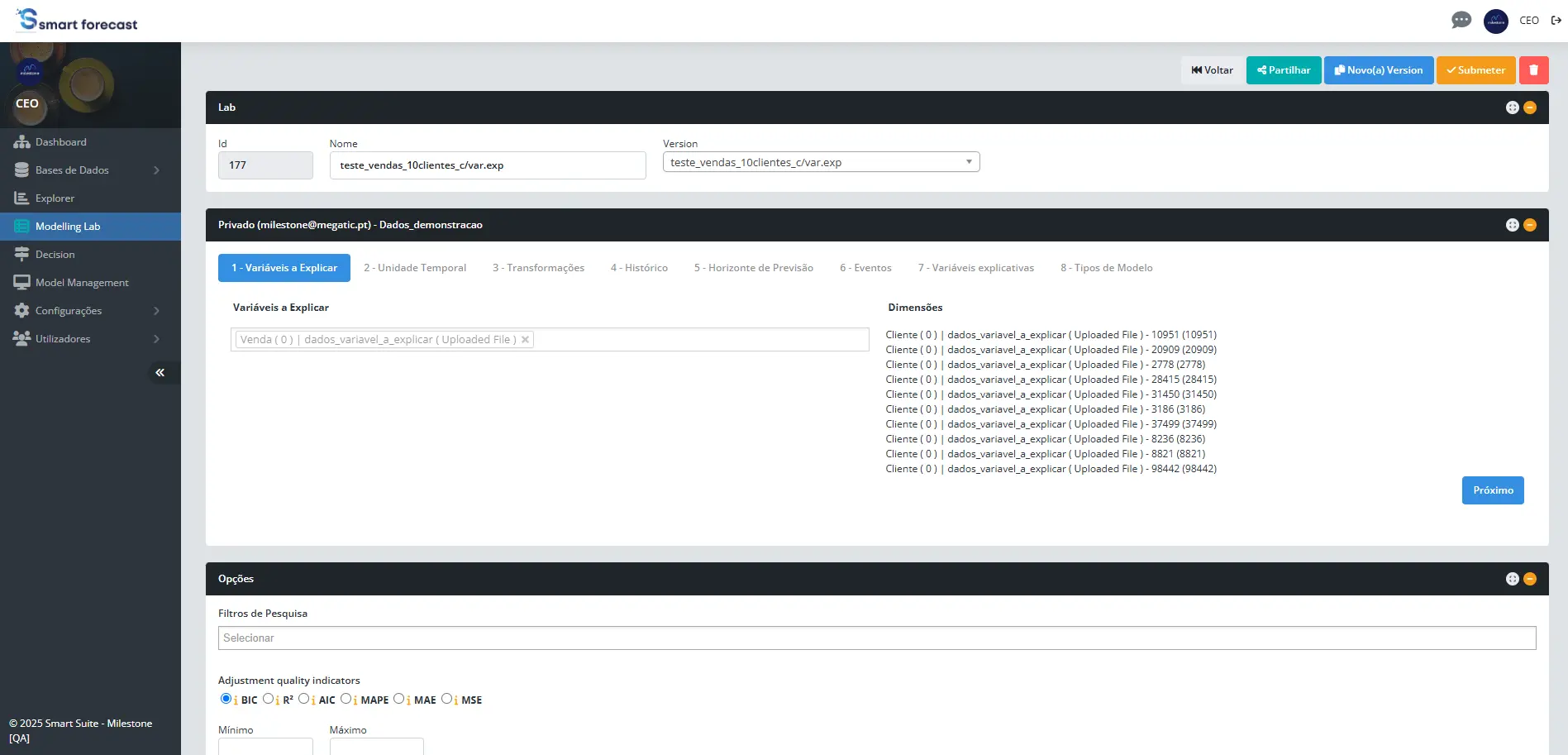
Task: Click the Opções panel move icon
Action: pyautogui.click(x=1512, y=579)
